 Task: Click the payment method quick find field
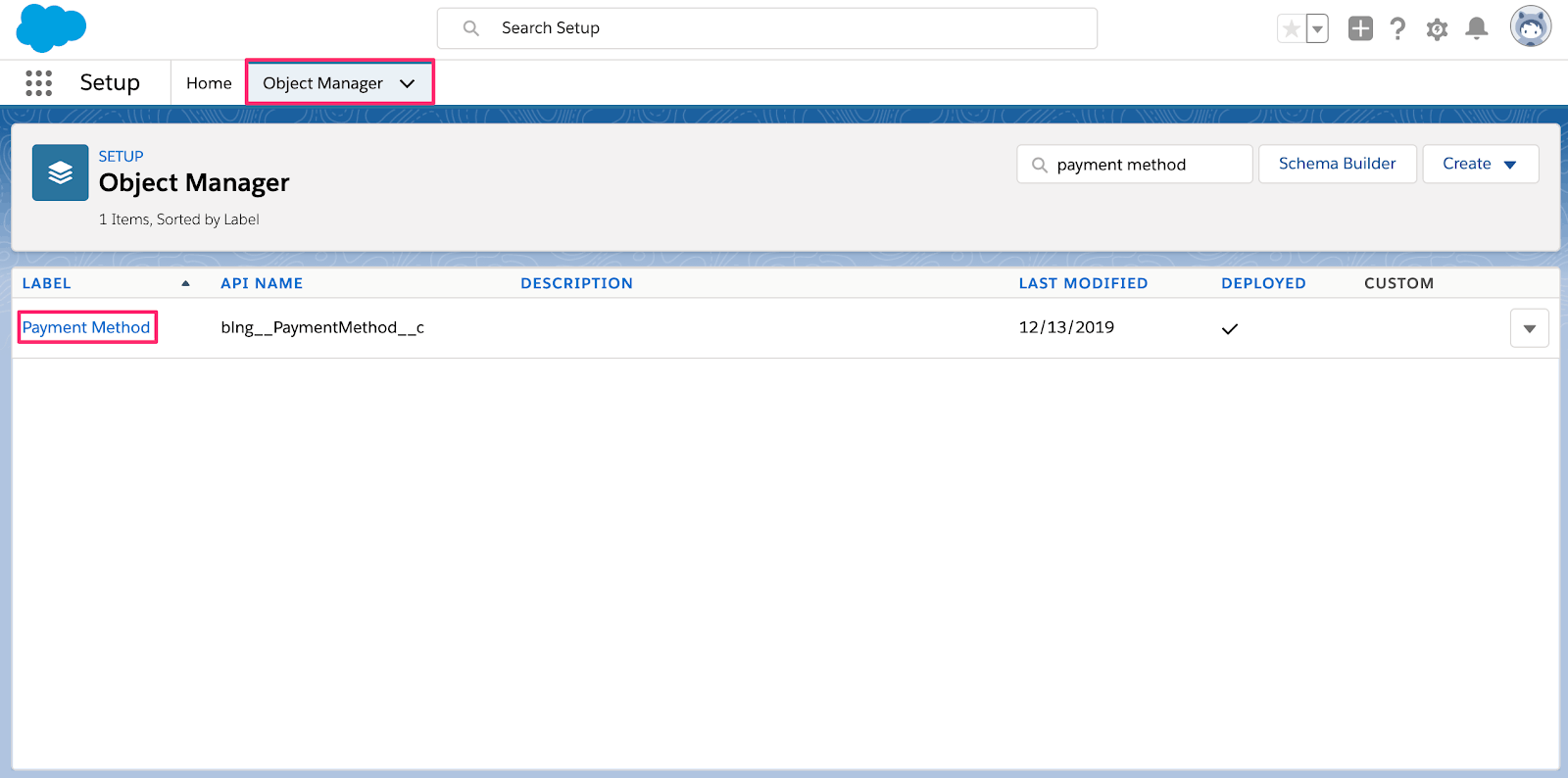tap(1135, 165)
